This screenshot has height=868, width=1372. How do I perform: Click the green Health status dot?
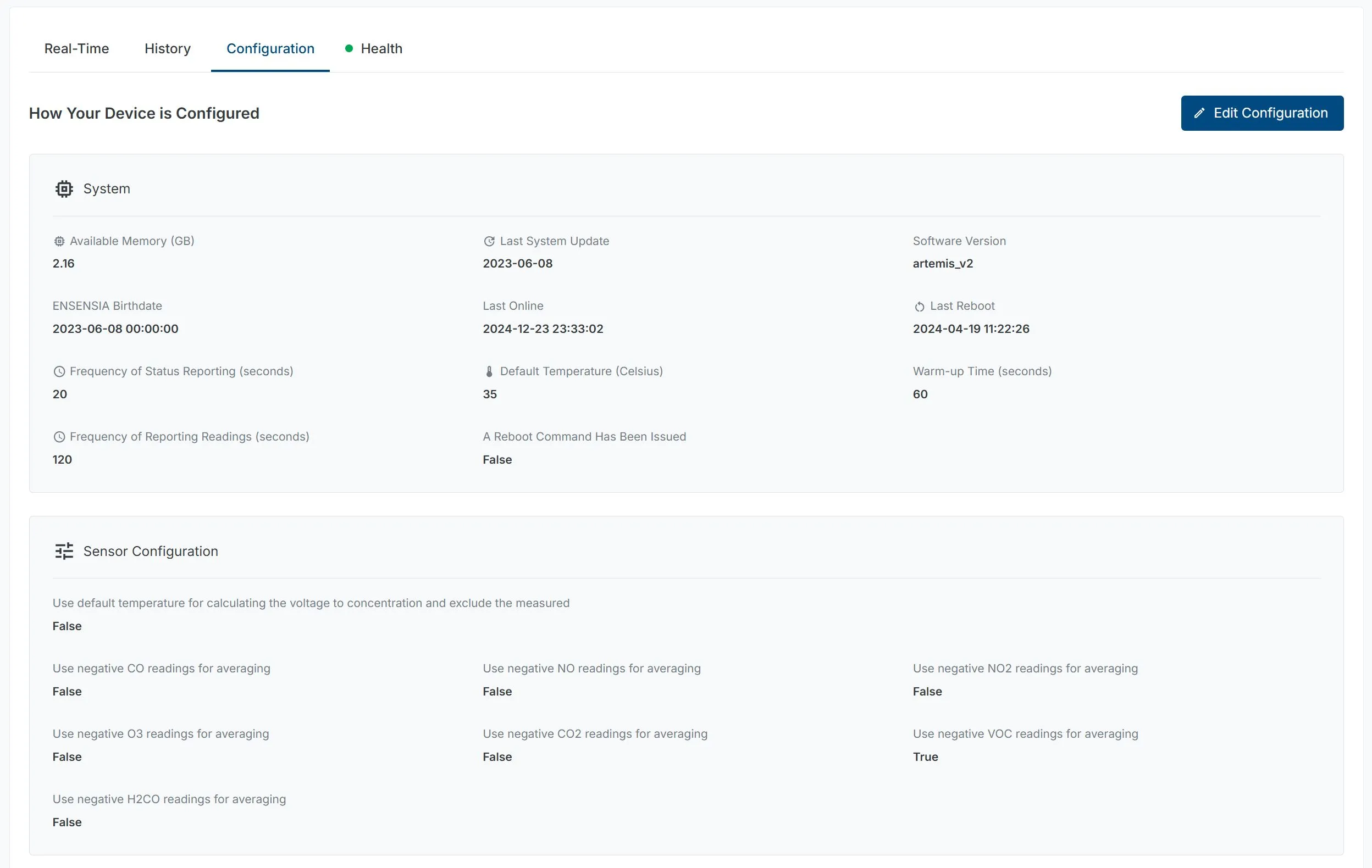[348, 48]
